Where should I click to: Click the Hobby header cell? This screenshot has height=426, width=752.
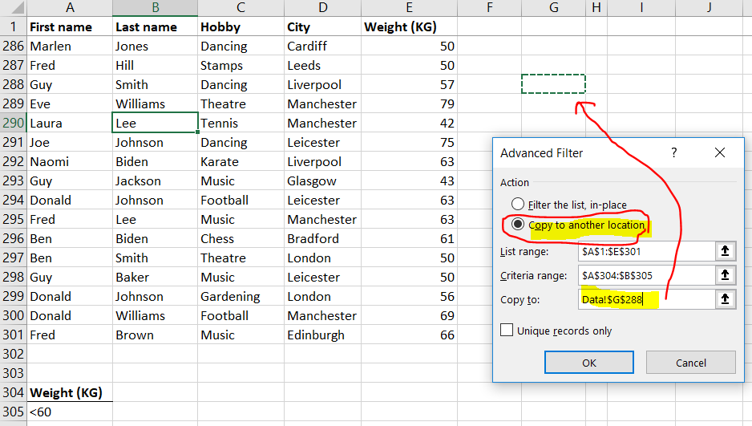tap(240, 26)
